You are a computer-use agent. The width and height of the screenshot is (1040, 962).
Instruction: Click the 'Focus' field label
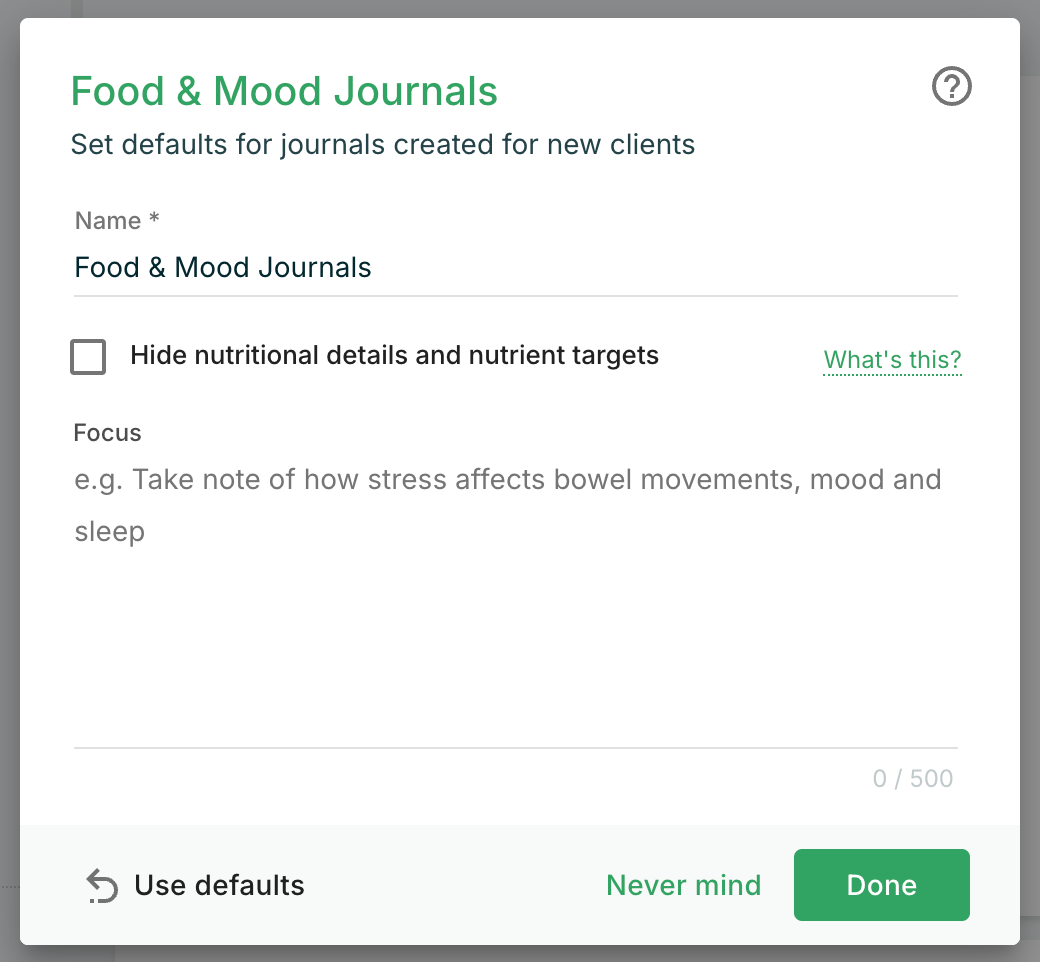(x=107, y=433)
